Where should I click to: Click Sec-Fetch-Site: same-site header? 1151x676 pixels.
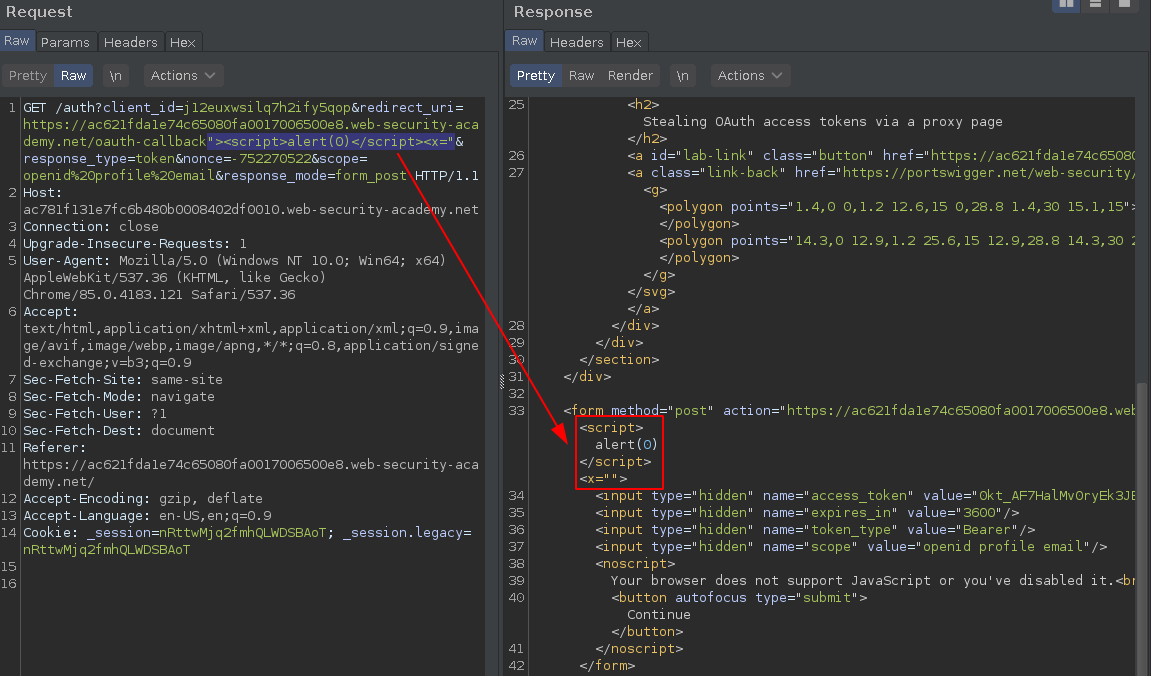point(123,379)
